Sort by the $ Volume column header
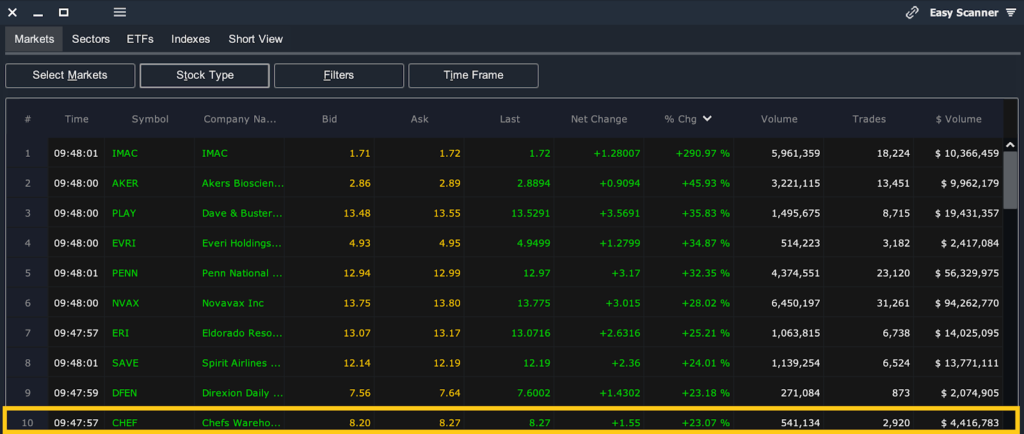The image size is (1024, 434). click(958, 119)
